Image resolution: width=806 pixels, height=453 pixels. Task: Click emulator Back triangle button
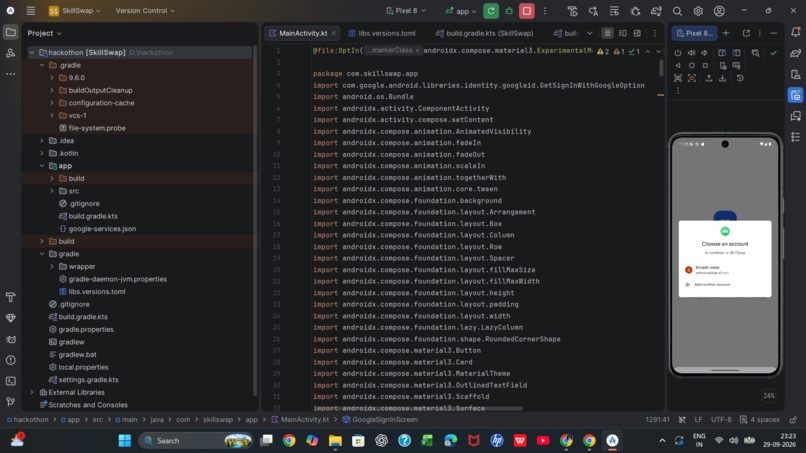[x=678, y=65]
